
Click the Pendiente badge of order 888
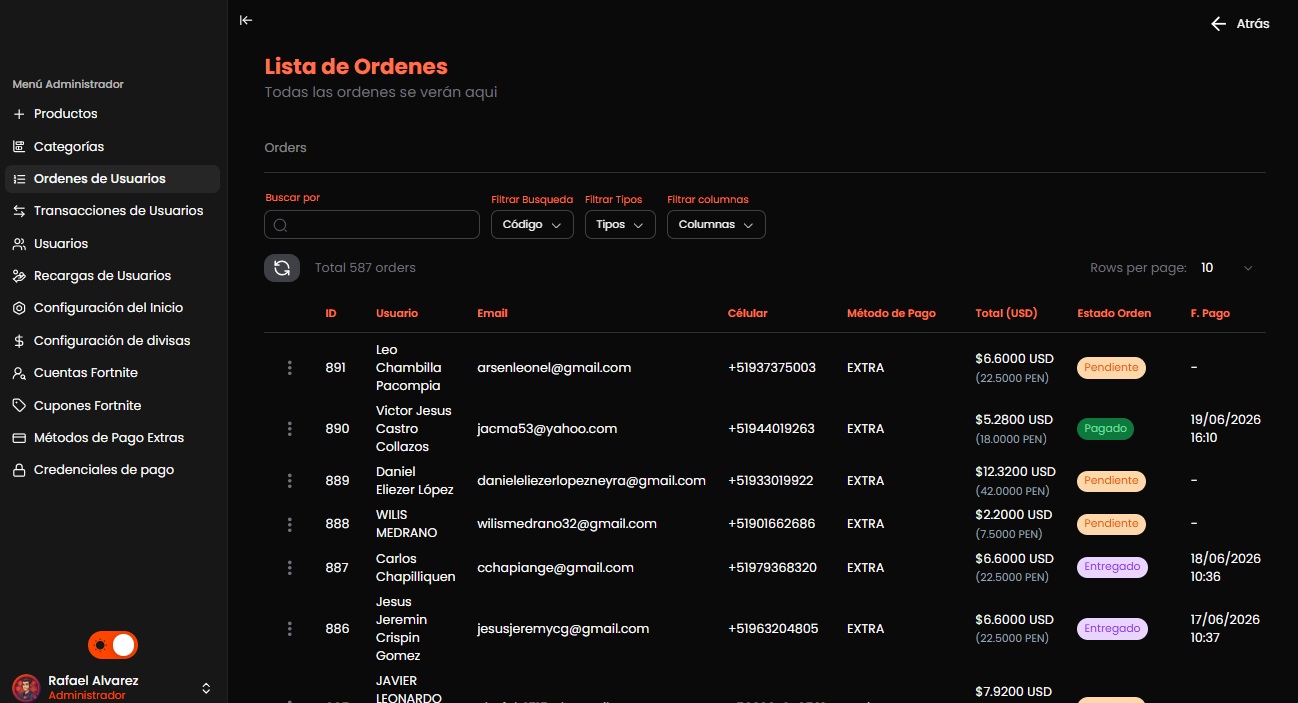1111,524
